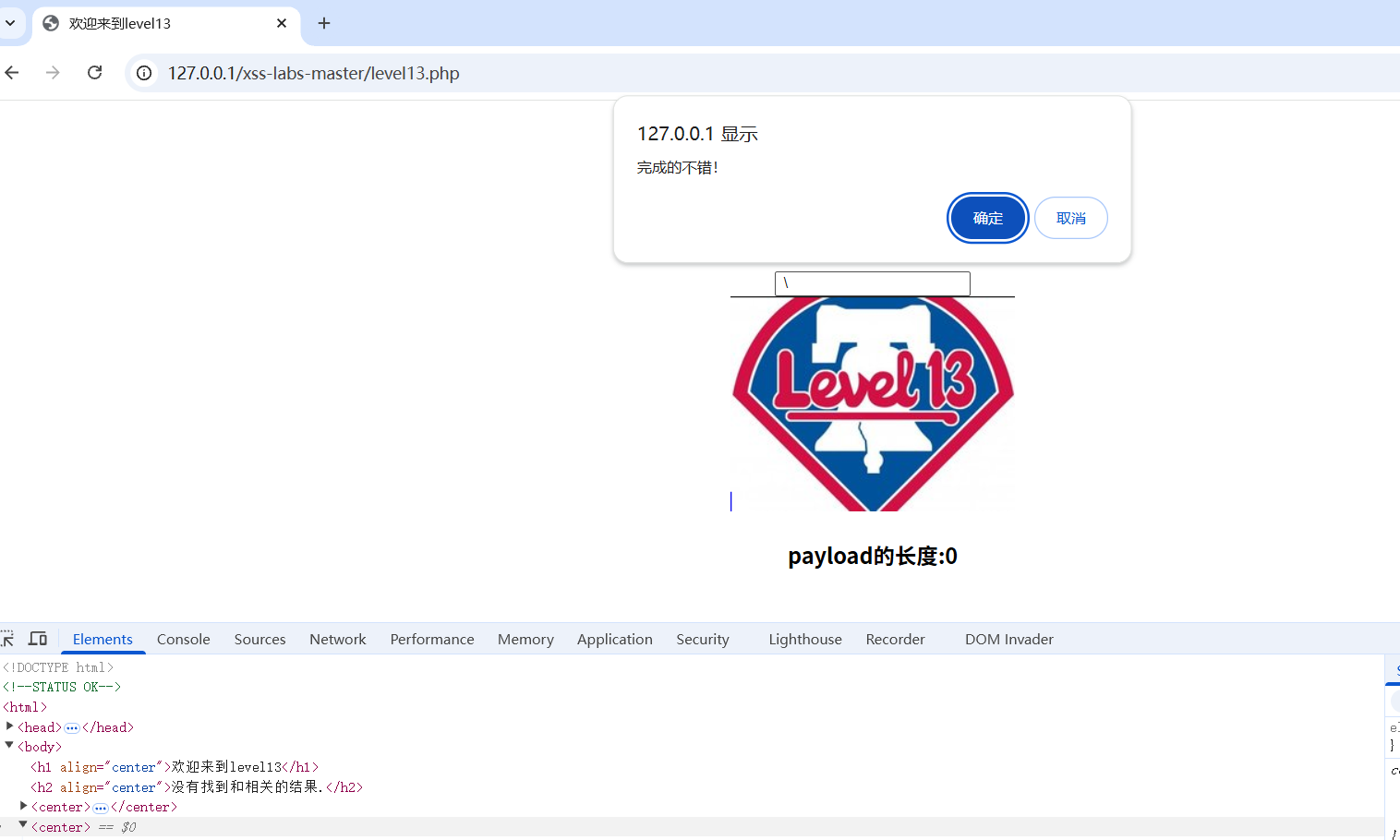The height and width of the screenshot is (840, 1400).
Task: Switch to the Console tab
Action: 184,639
